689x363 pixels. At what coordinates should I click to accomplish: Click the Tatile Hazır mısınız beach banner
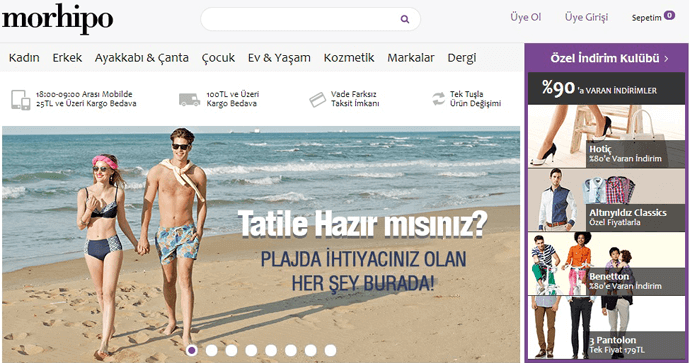tap(261, 244)
